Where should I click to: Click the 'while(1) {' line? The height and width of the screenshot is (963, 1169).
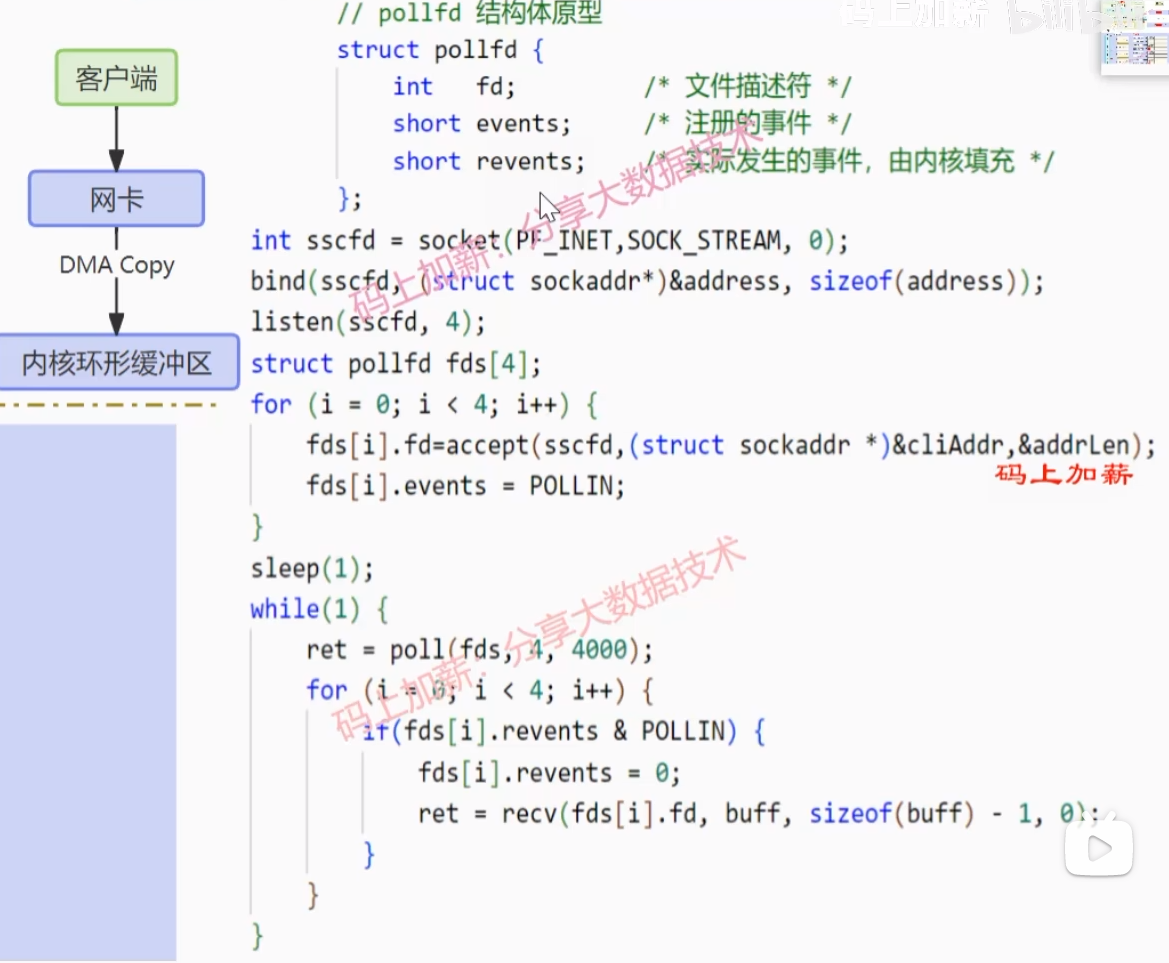[319, 609]
